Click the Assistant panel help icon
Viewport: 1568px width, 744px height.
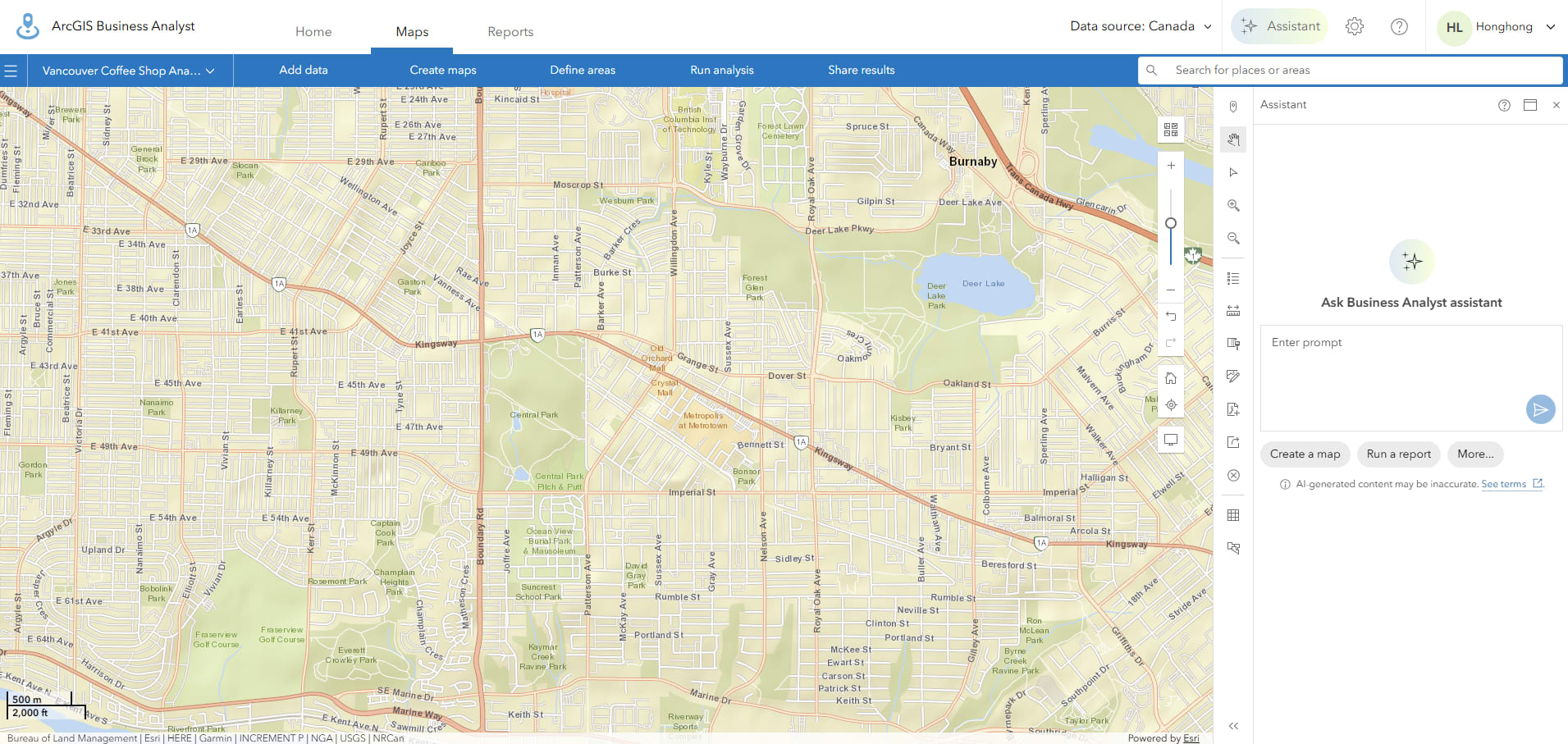coord(1504,105)
